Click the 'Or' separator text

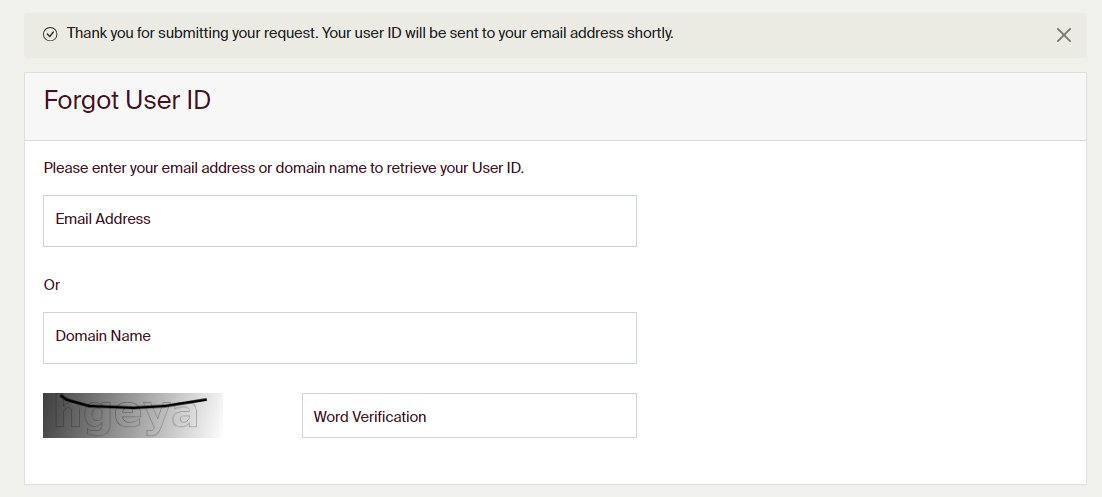click(52, 285)
